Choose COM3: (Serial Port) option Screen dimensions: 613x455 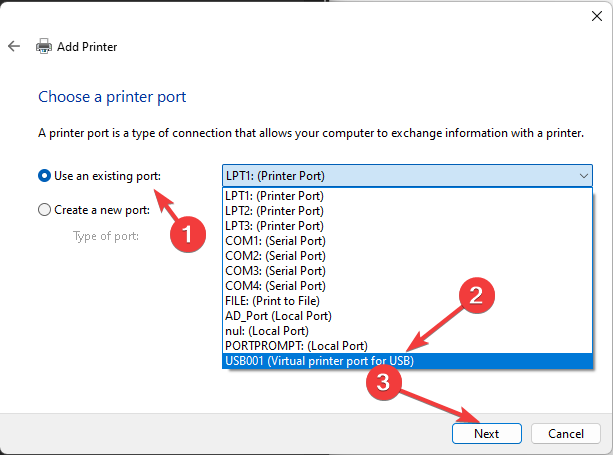tap(407, 271)
